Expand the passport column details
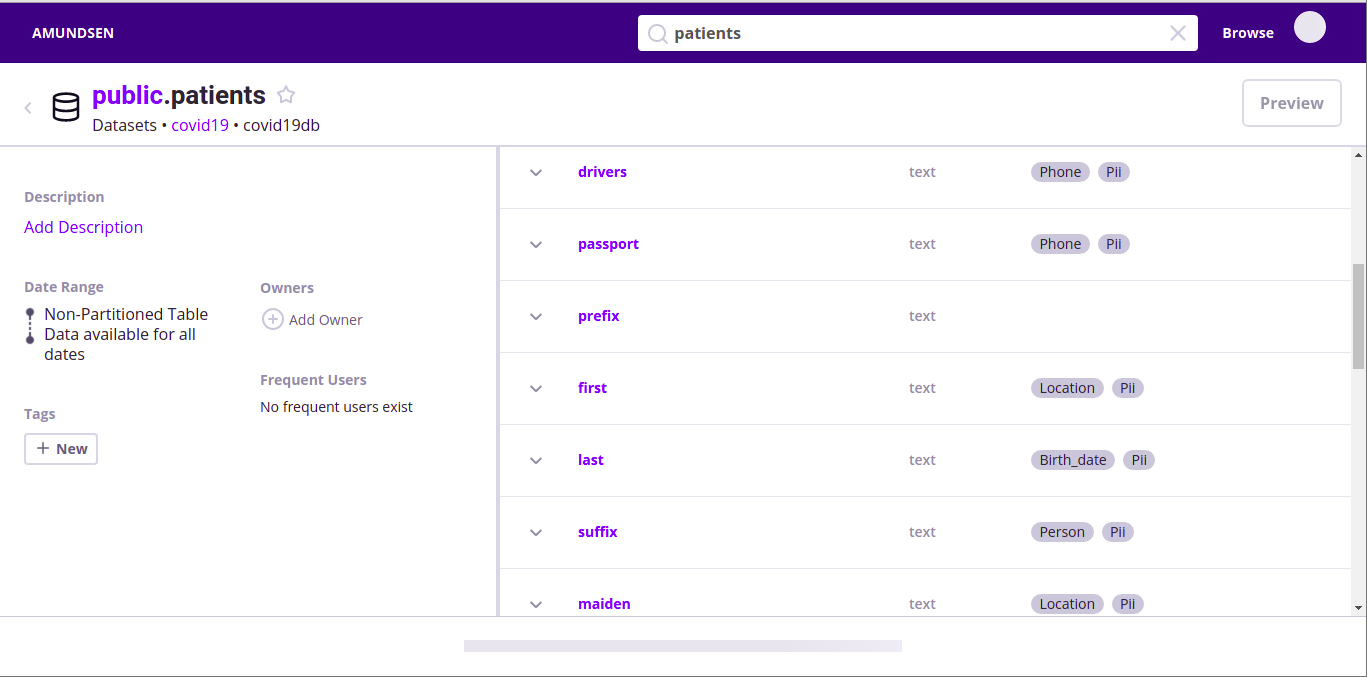This screenshot has height=680, width=1367. [x=536, y=245]
